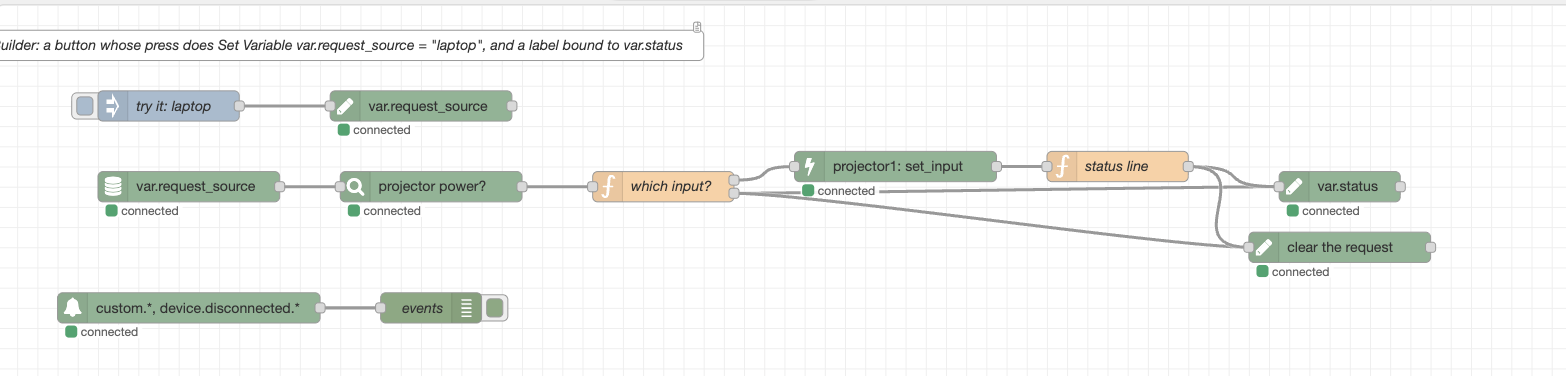Click output port of custom.* events node
This screenshot has height=376, width=1566.
[x=320, y=308]
